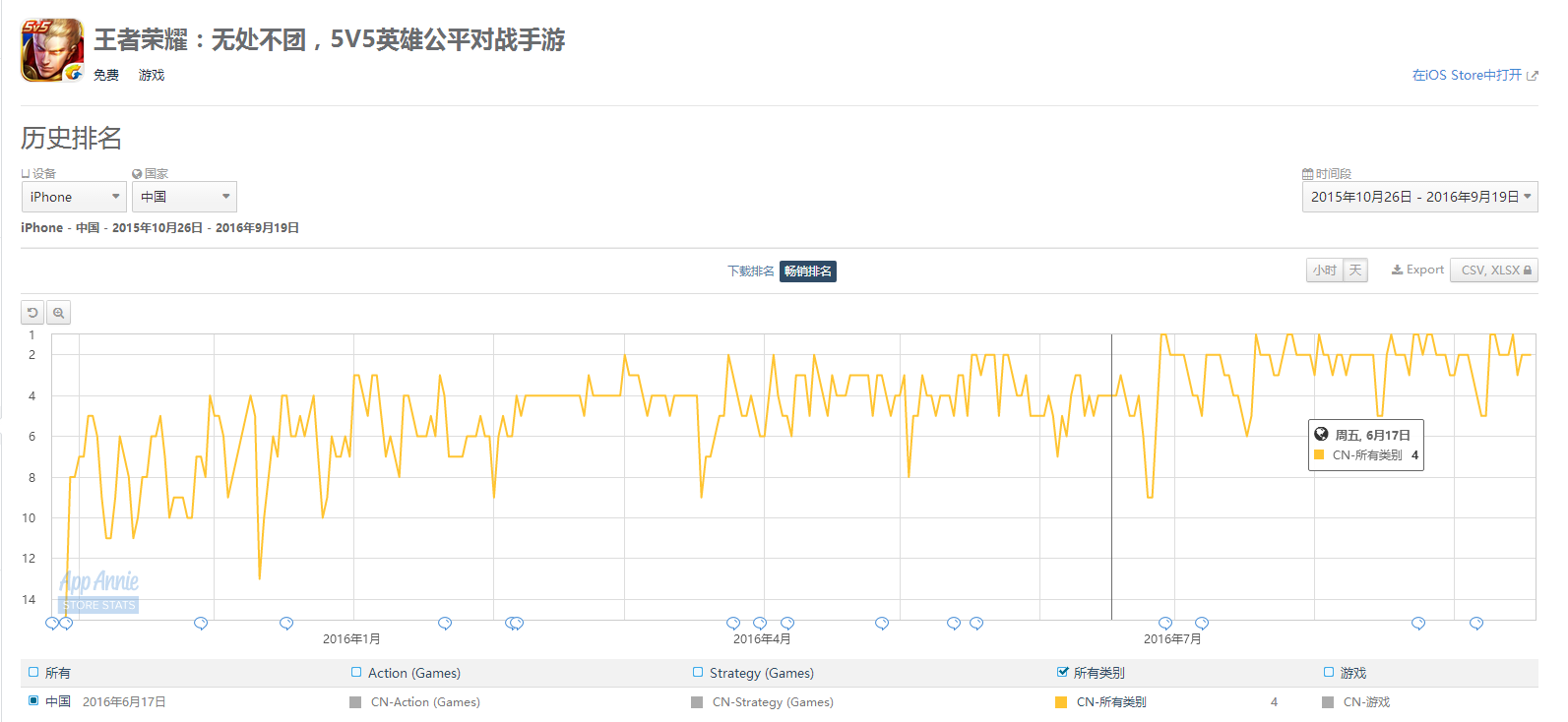
Task: Click the 游戏 label under the app title
Action: click(x=152, y=75)
